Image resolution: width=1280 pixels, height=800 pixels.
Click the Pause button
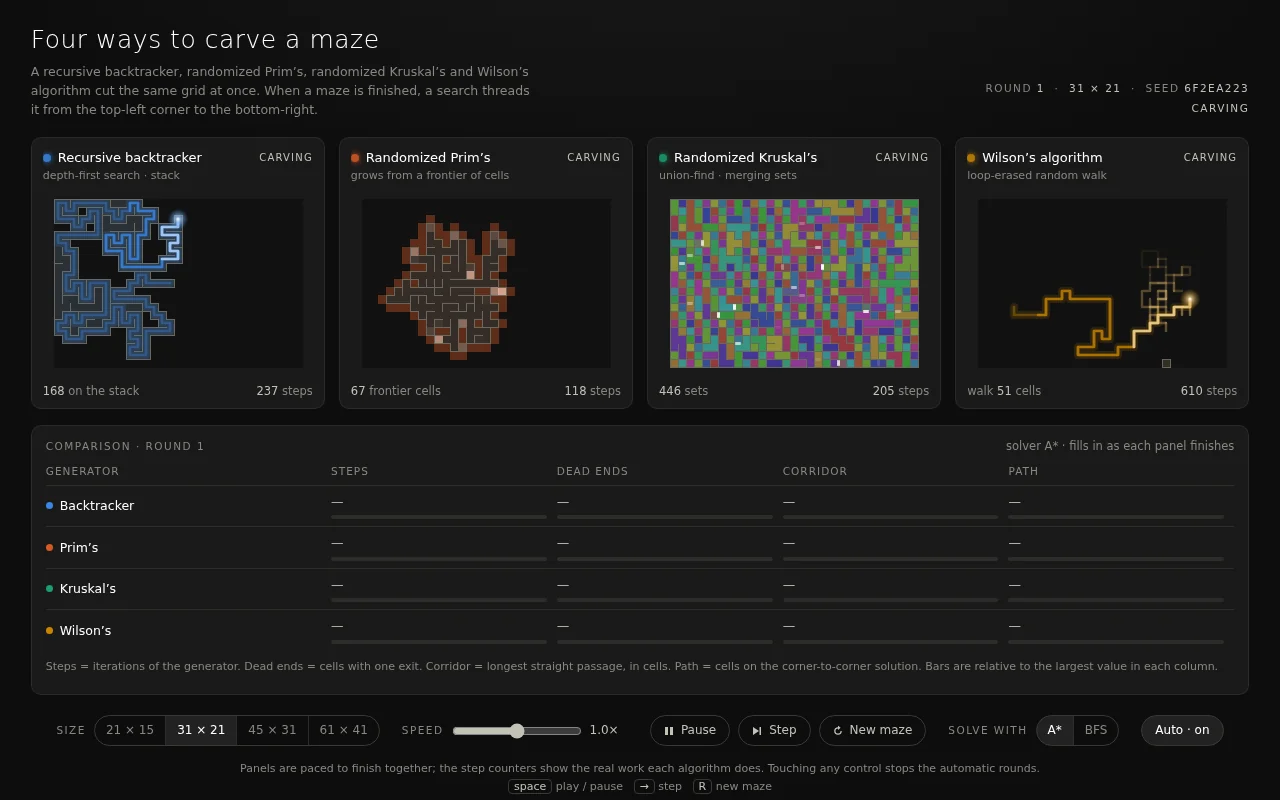(x=690, y=730)
